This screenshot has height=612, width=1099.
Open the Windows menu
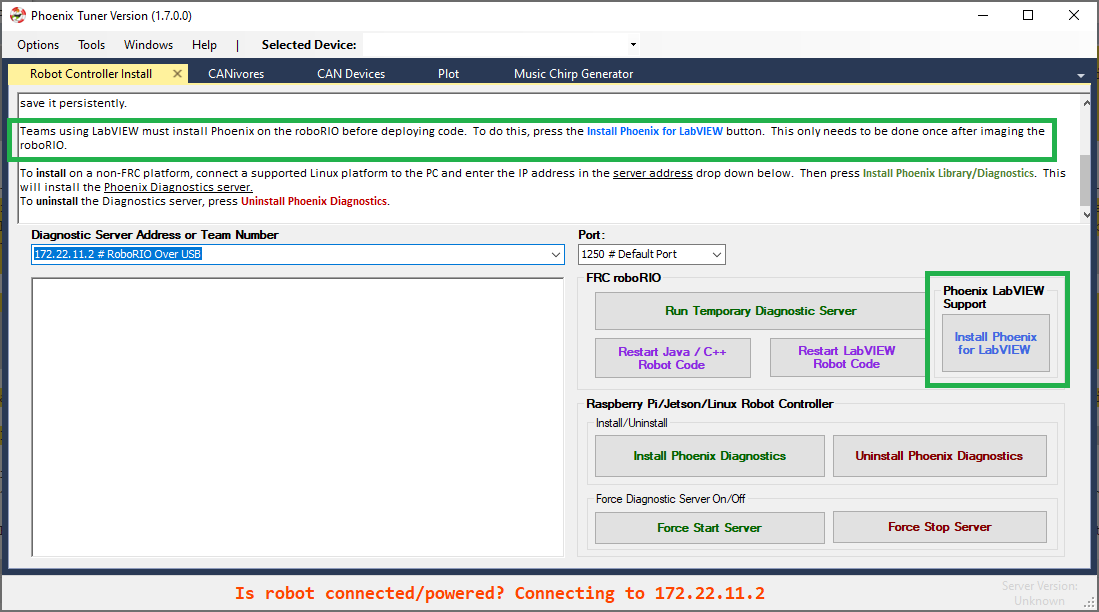149,45
